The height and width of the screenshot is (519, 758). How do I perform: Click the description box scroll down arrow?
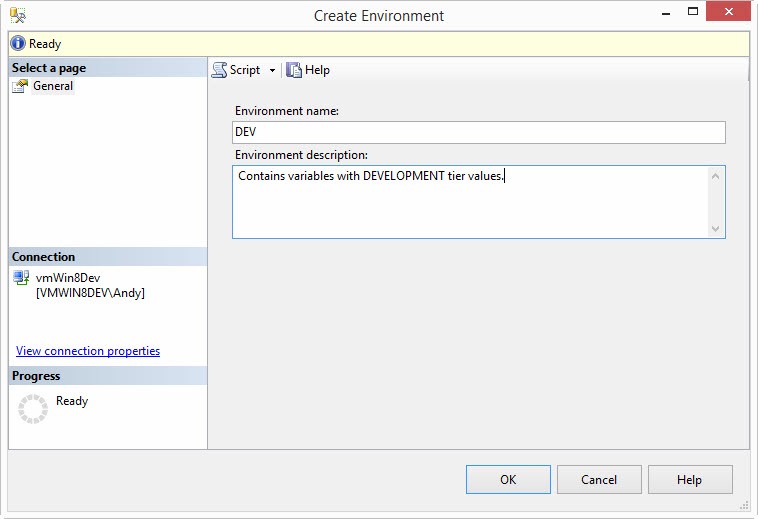click(715, 228)
